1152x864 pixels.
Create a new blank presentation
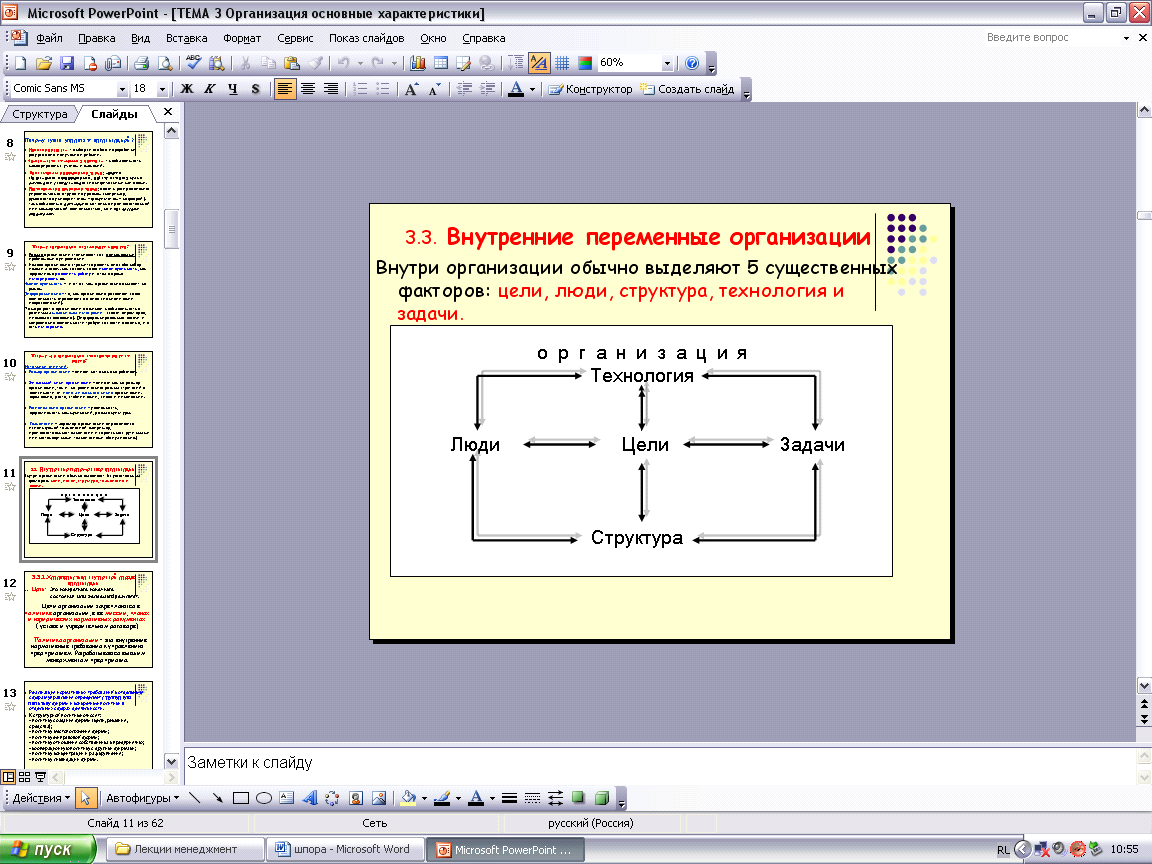tap(21, 63)
